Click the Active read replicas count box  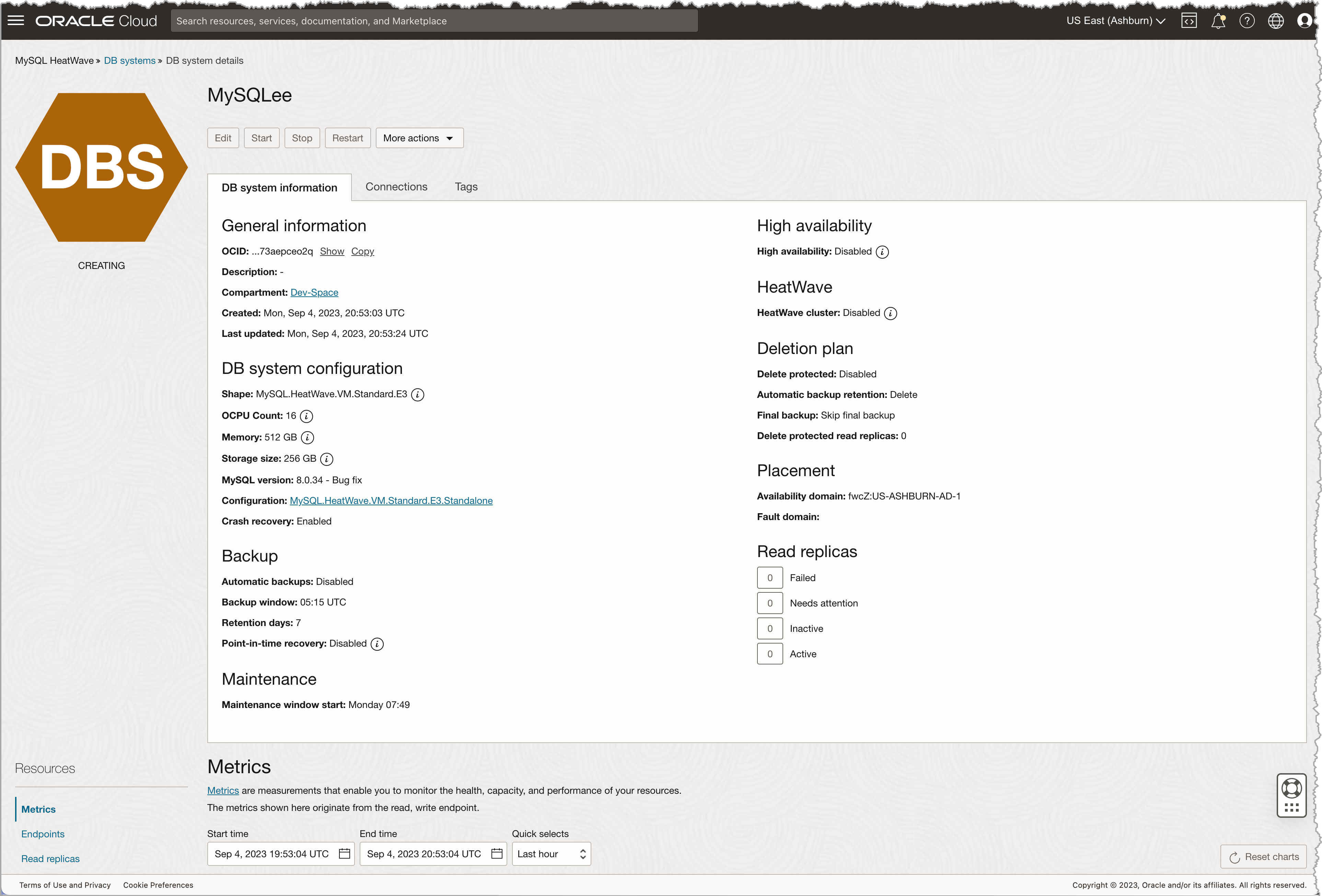[x=770, y=655]
